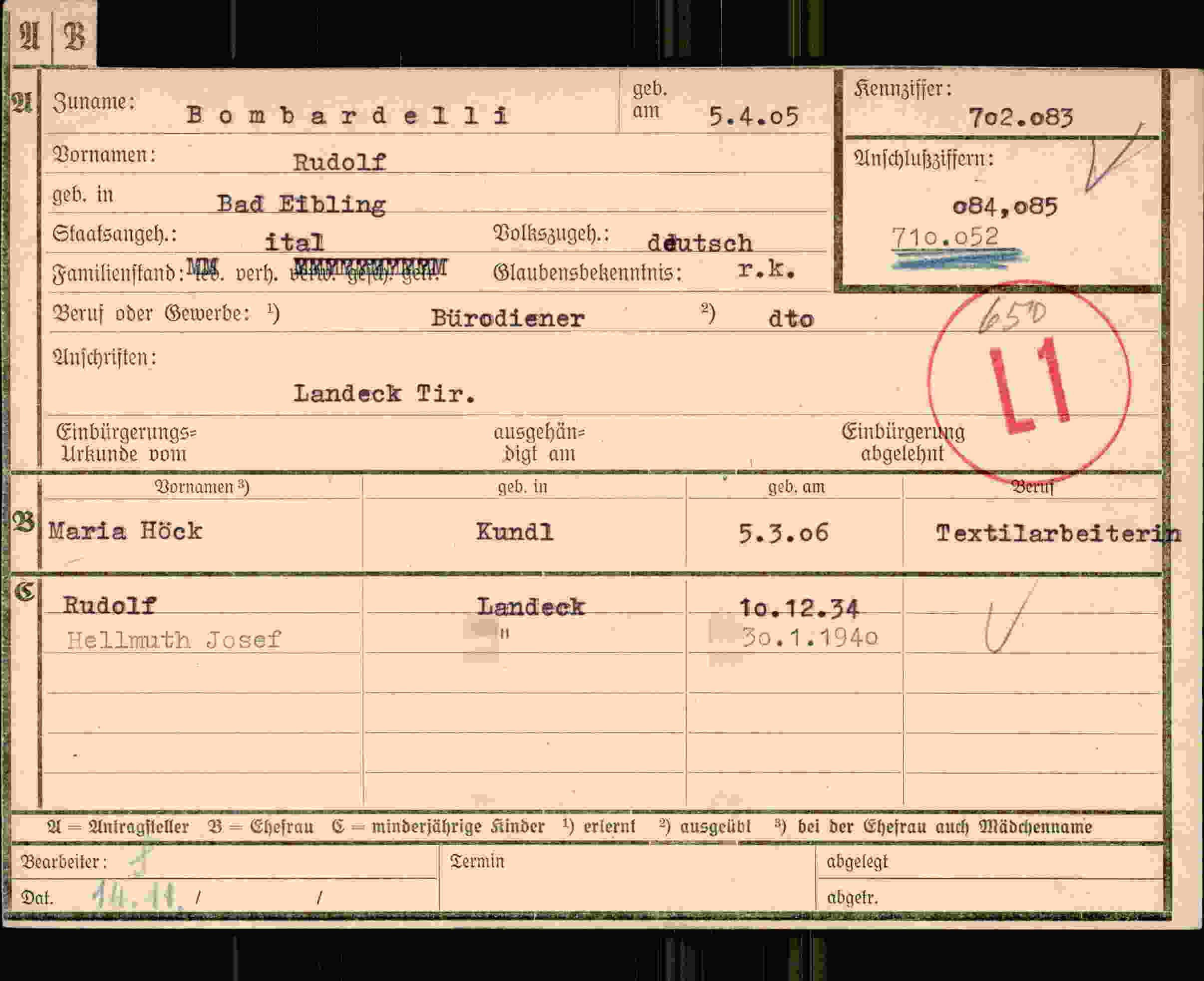Click the 'Bearbeiter:' label

63,862
